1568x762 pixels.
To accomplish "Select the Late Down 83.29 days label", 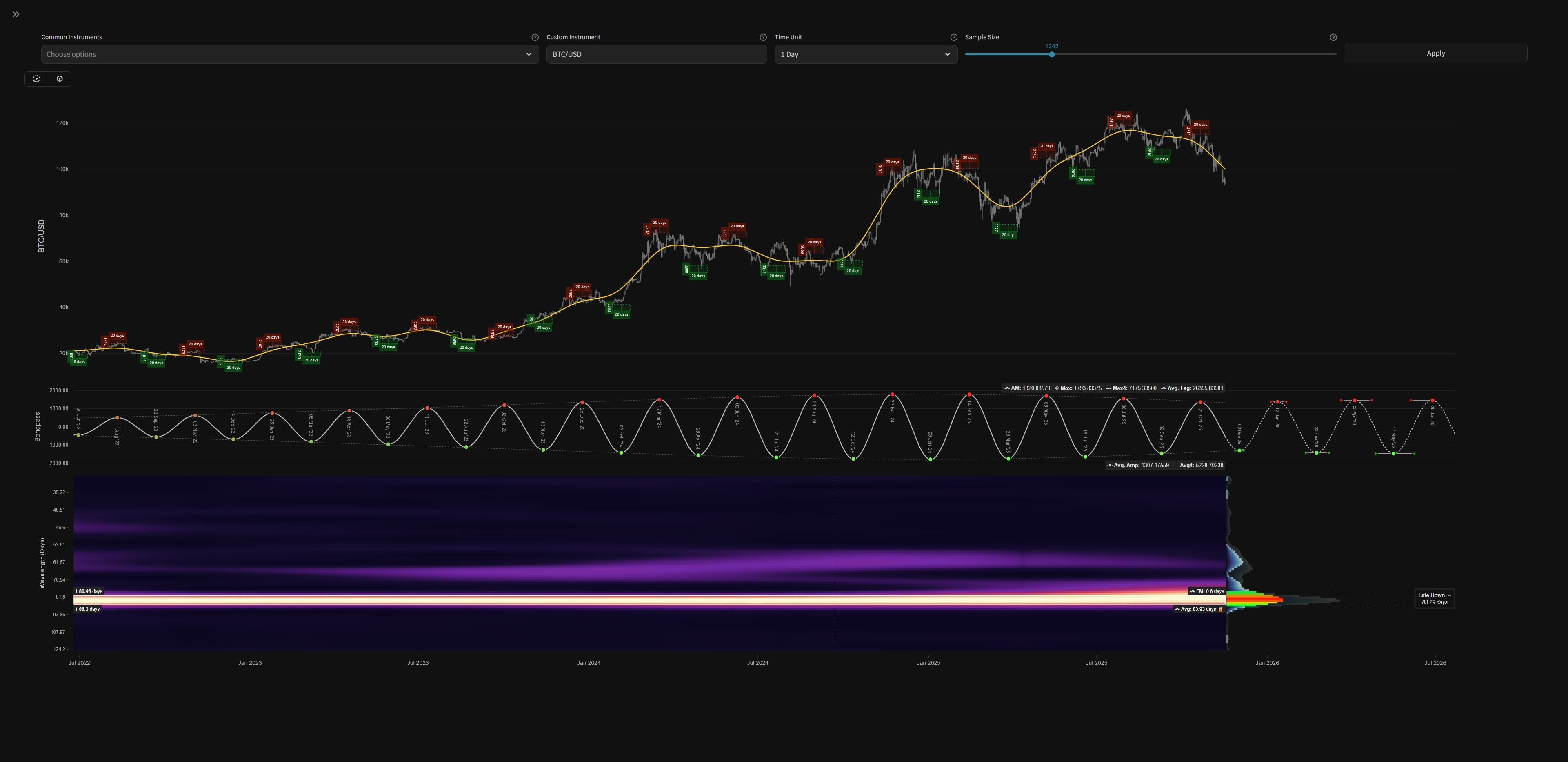I will pos(1434,598).
